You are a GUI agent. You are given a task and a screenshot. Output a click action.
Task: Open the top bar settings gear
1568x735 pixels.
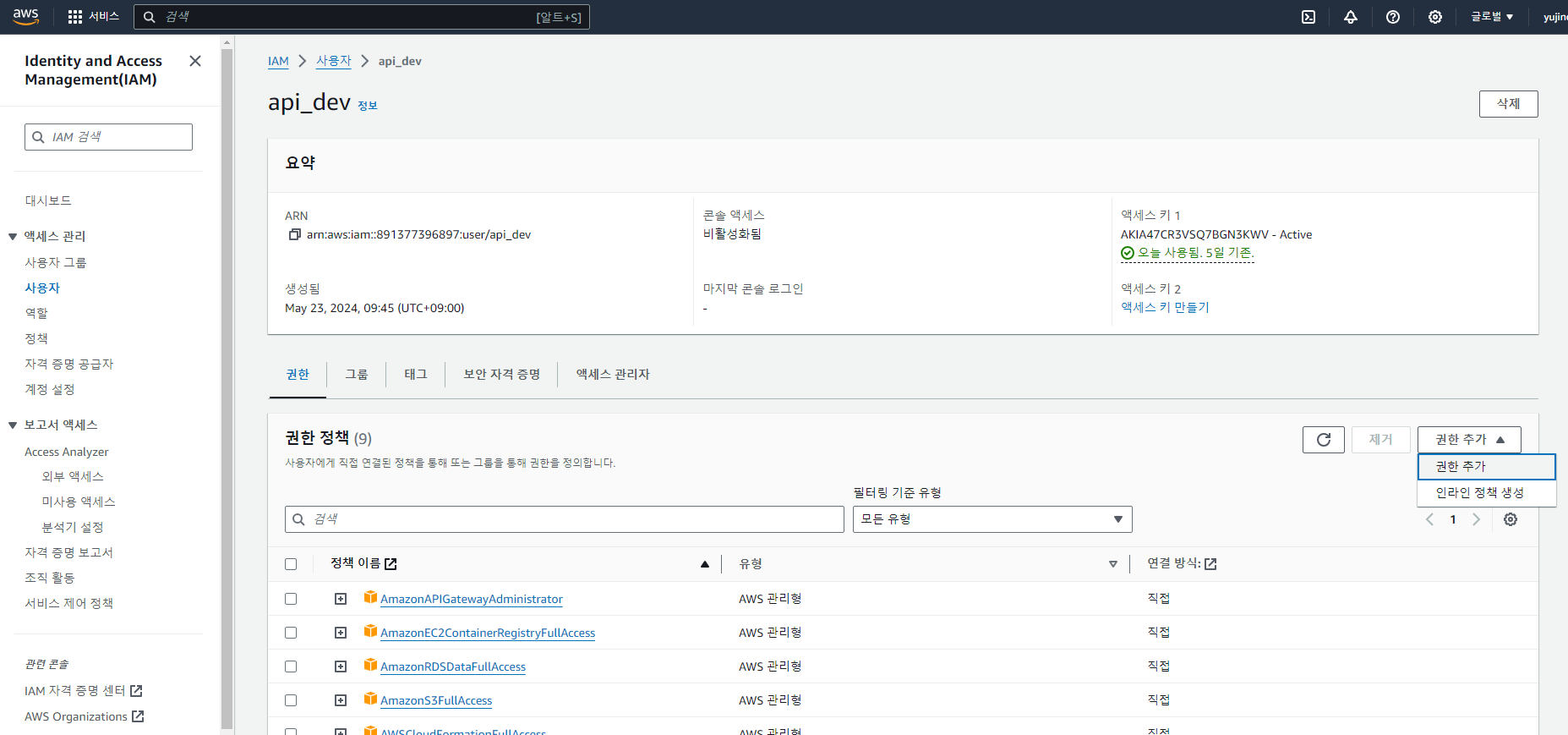1435,17
